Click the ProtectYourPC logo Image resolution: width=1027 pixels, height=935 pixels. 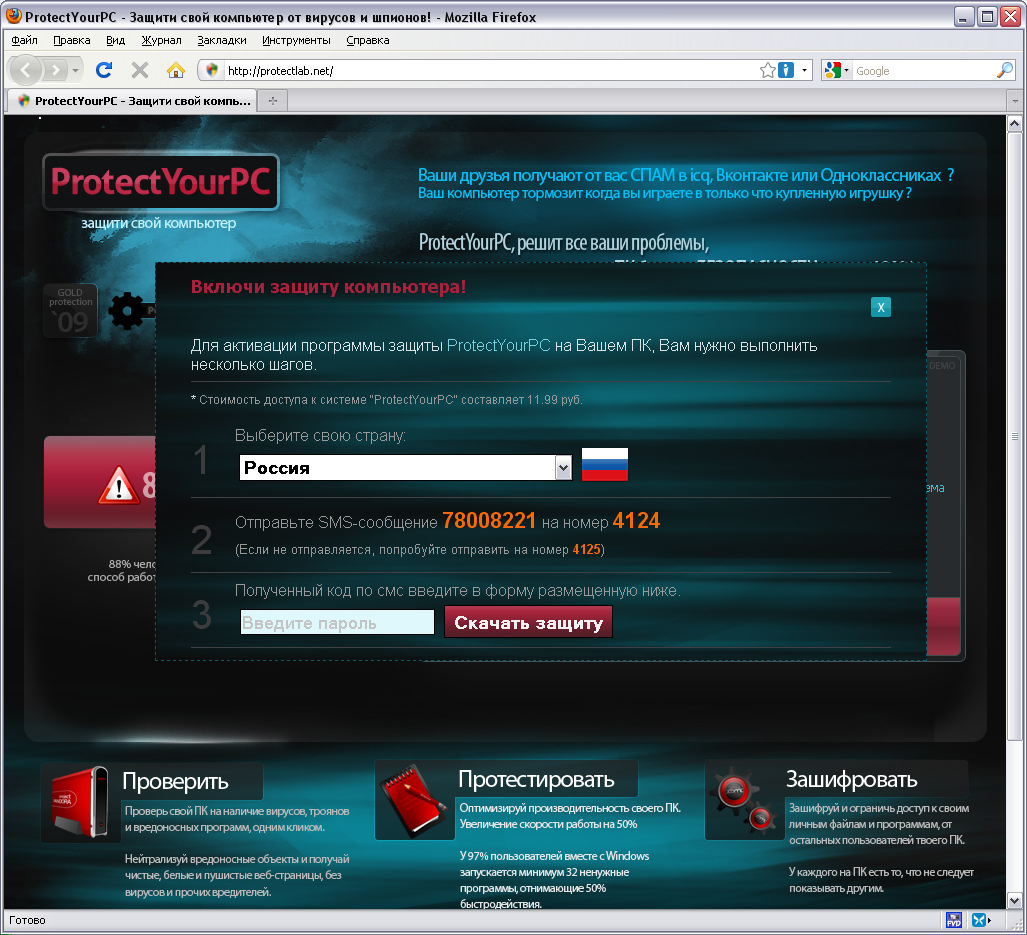[x=160, y=182]
